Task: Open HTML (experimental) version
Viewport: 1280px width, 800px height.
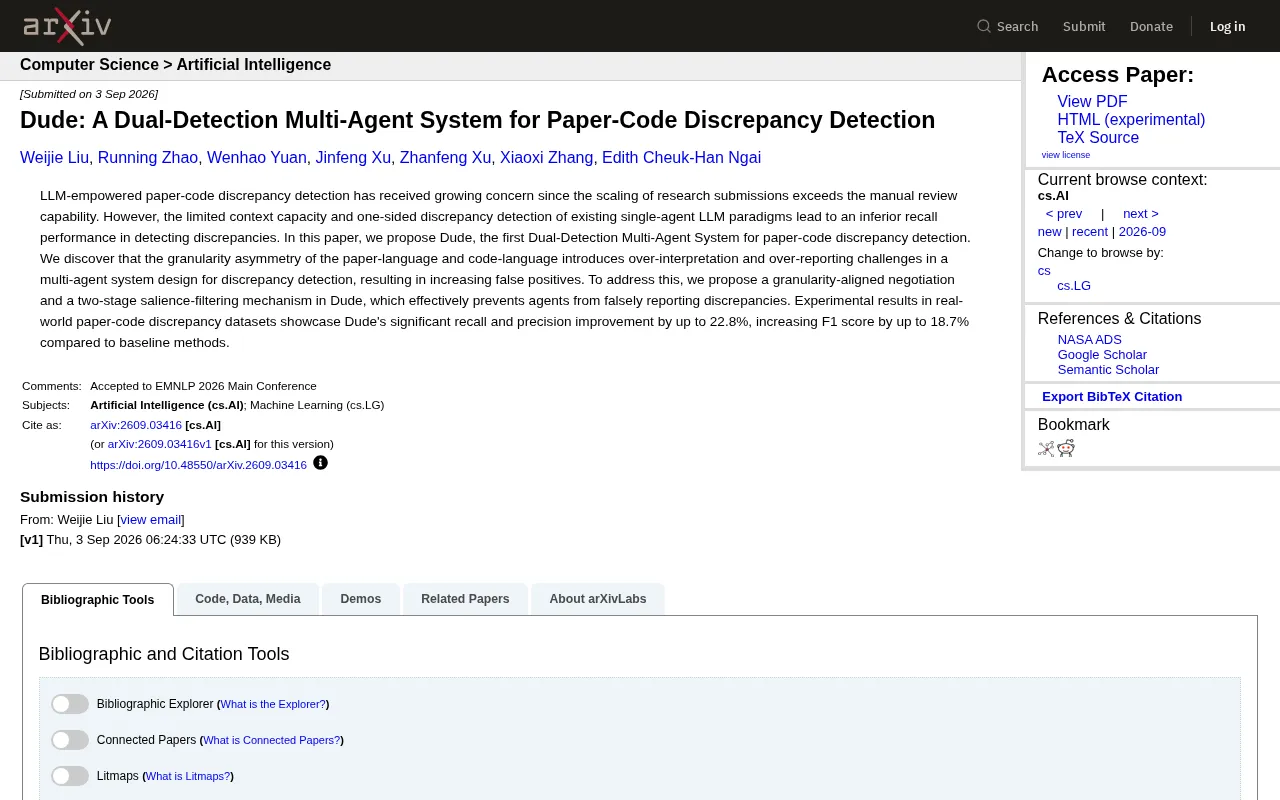Action: pos(1131,120)
